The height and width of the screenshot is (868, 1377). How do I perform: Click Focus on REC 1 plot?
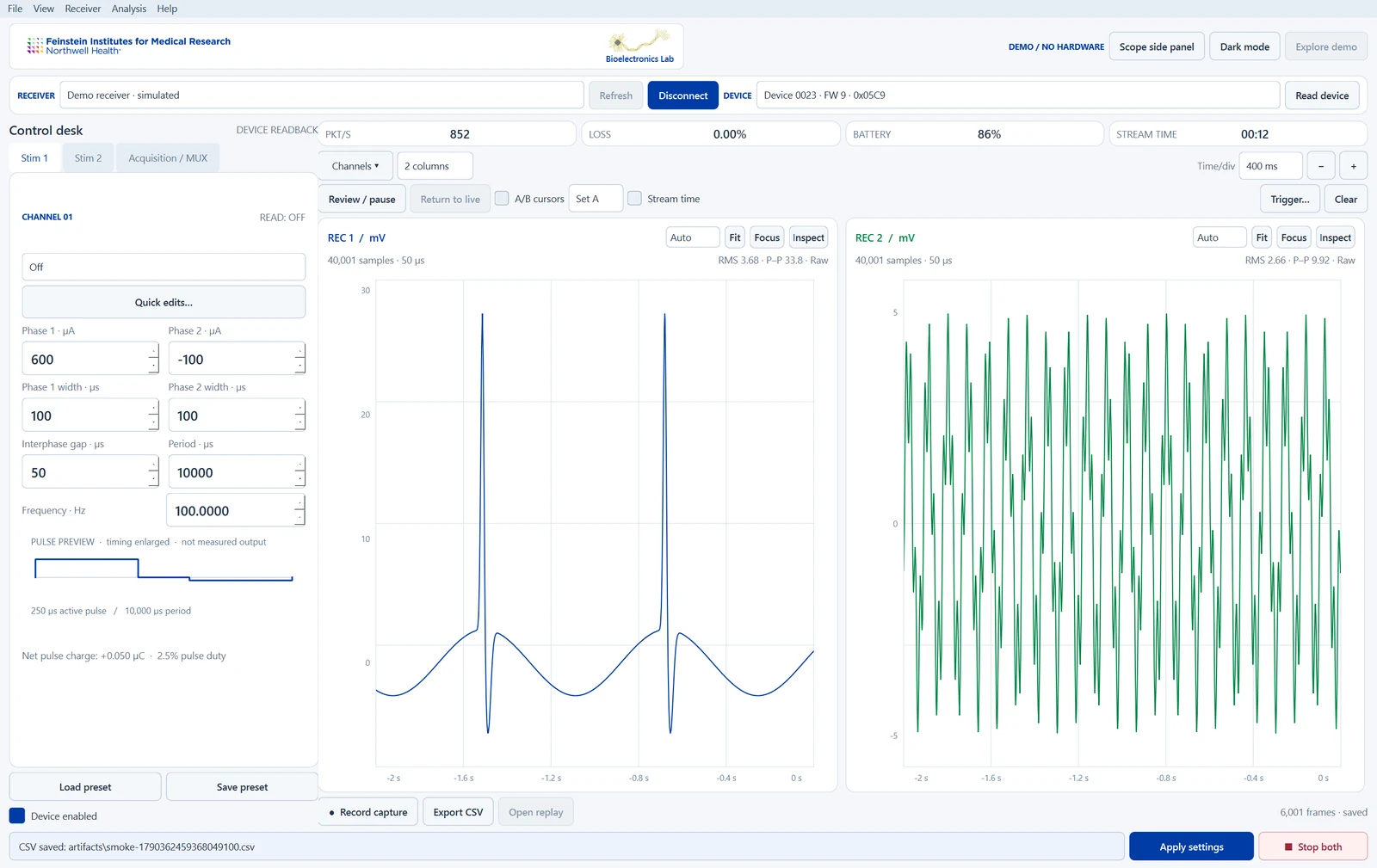coord(767,237)
